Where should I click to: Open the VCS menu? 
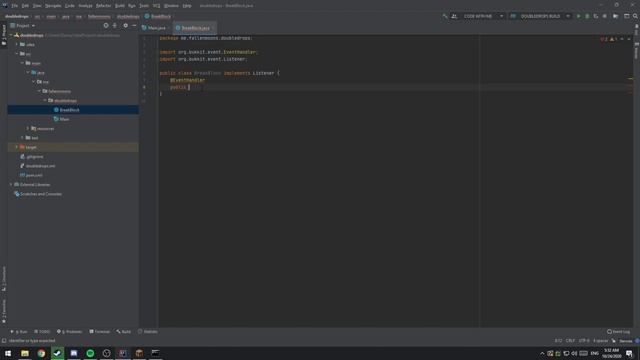pos(156,6)
